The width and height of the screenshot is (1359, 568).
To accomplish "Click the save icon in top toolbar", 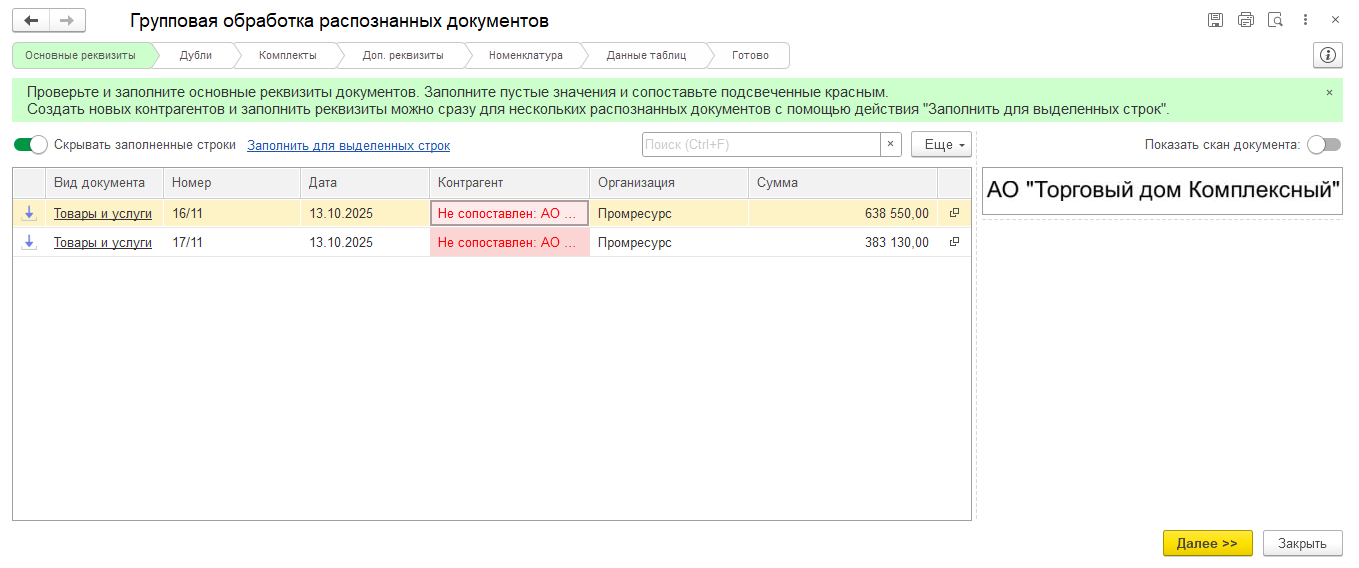I will point(1215,20).
